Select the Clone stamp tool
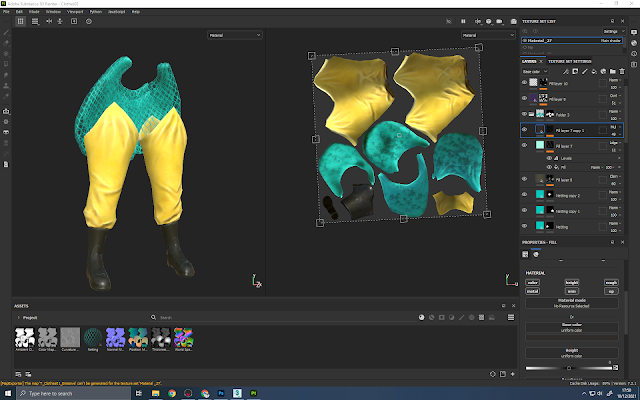This screenshot has height=400, width=640. [x=6, y=86]
